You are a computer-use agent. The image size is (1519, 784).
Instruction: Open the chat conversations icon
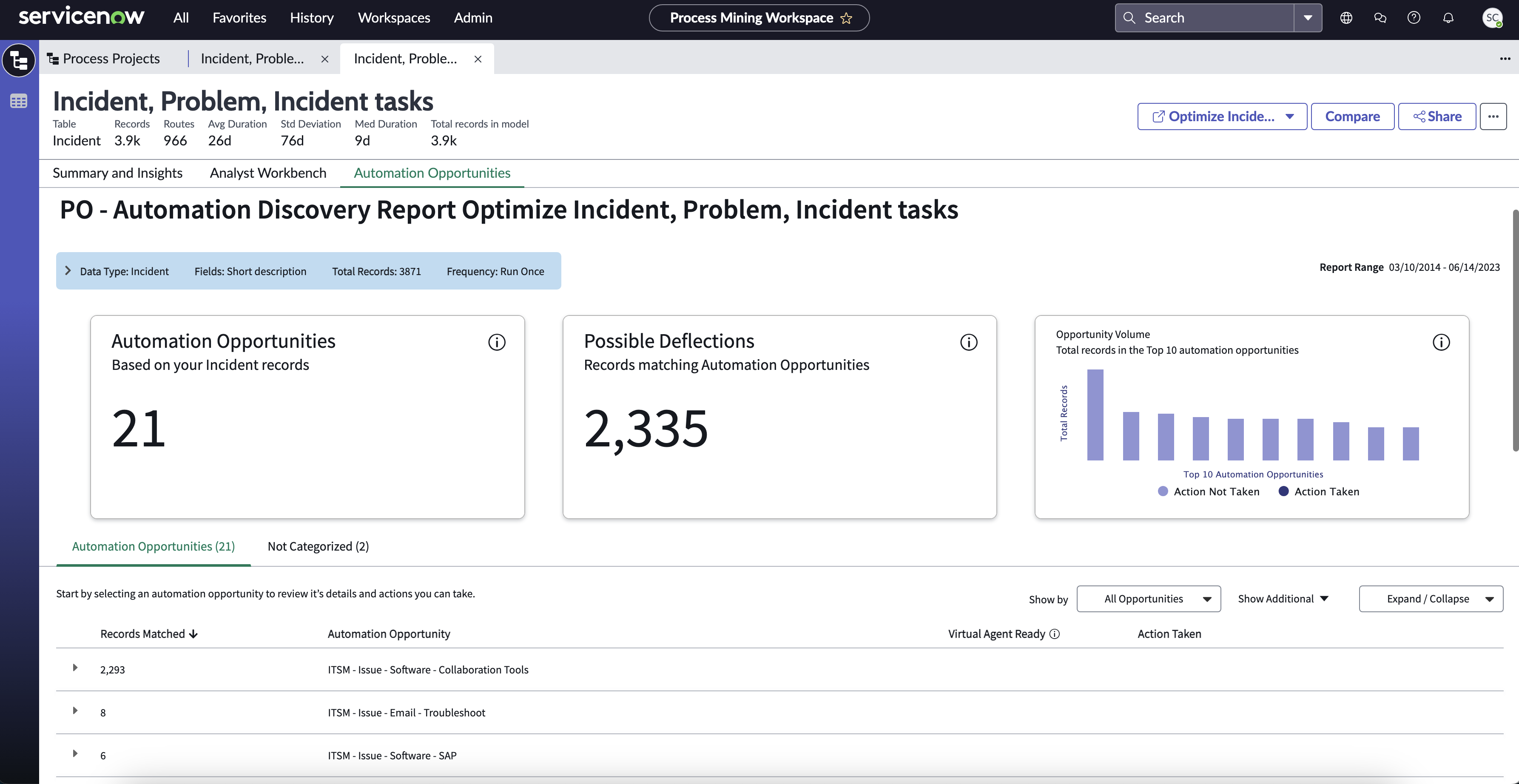point(1380,18)
